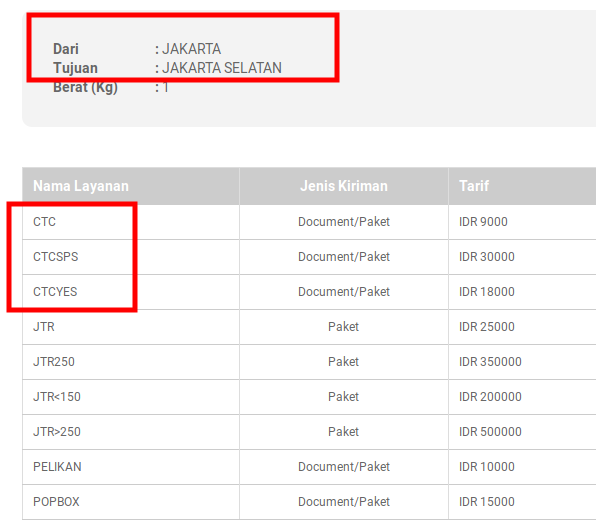Select the CTCSPS service name

click(x=55, y=257)
